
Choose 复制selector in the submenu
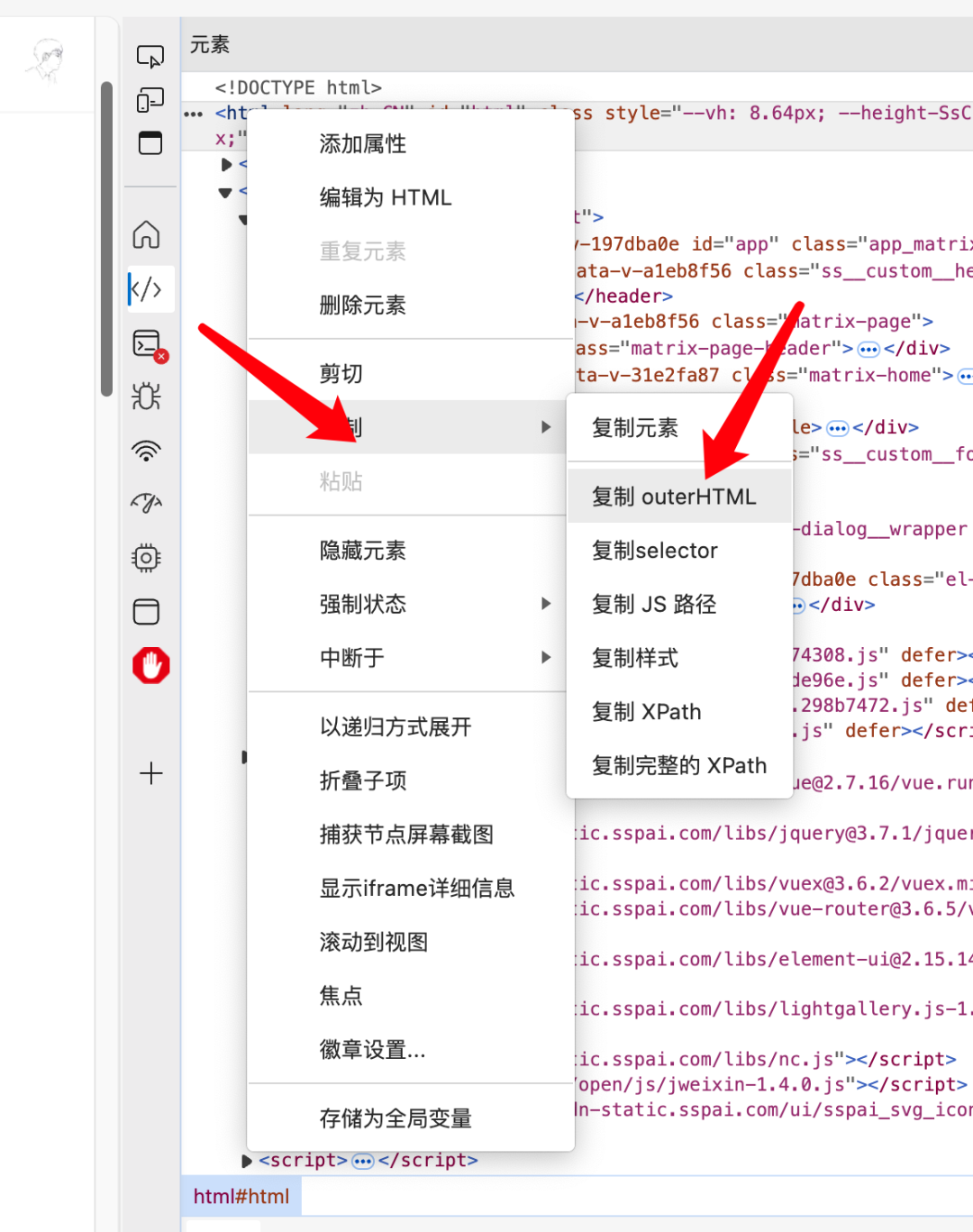point(679,551)
